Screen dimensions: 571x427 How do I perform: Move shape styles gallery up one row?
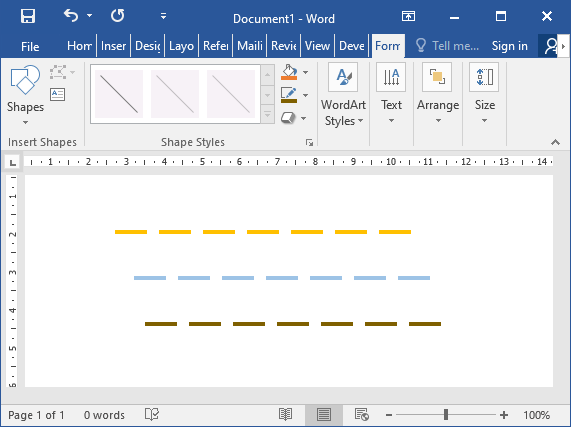pos(268,75)
